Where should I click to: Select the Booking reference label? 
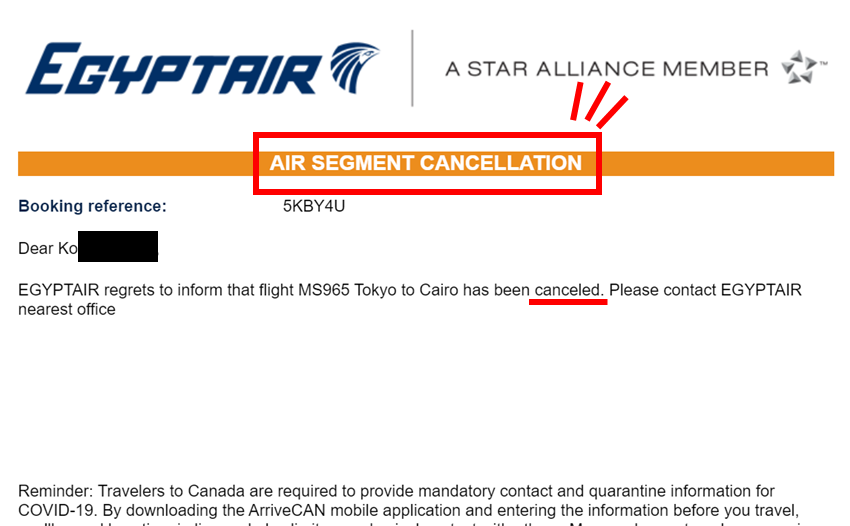92,206
